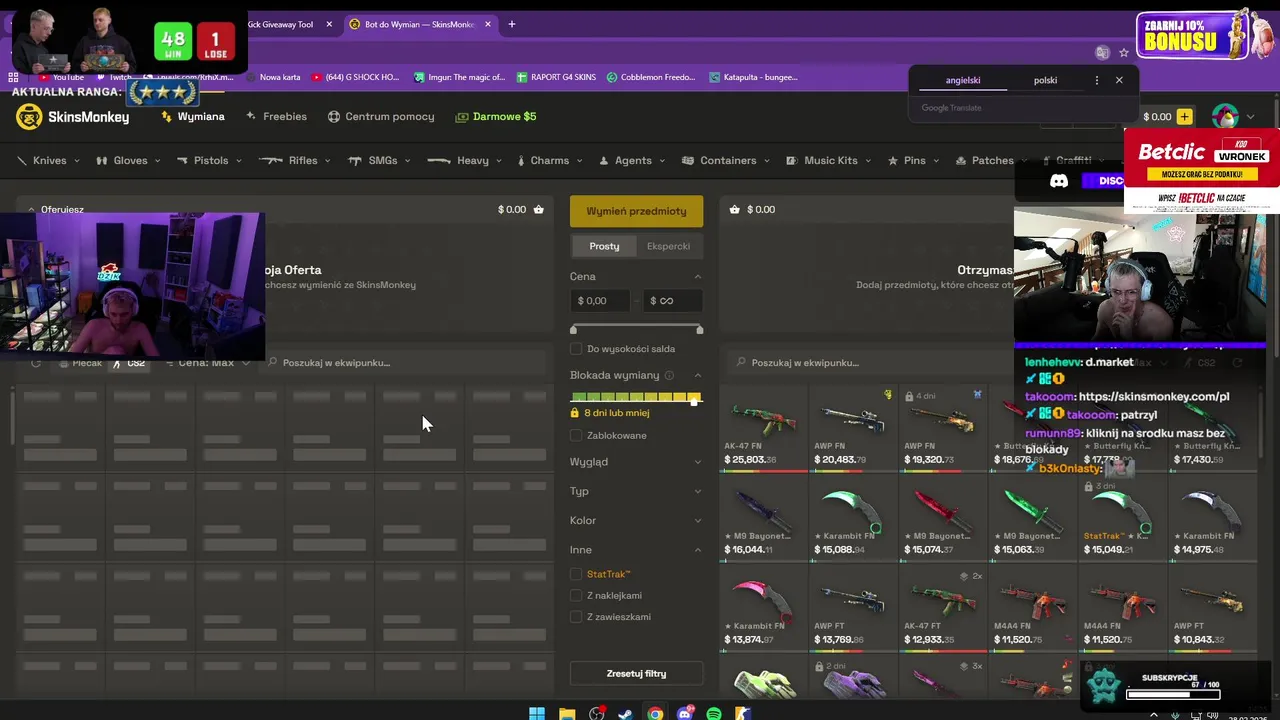Open the Rifles category dropdown
The image size is (1280, 720).
295,160
